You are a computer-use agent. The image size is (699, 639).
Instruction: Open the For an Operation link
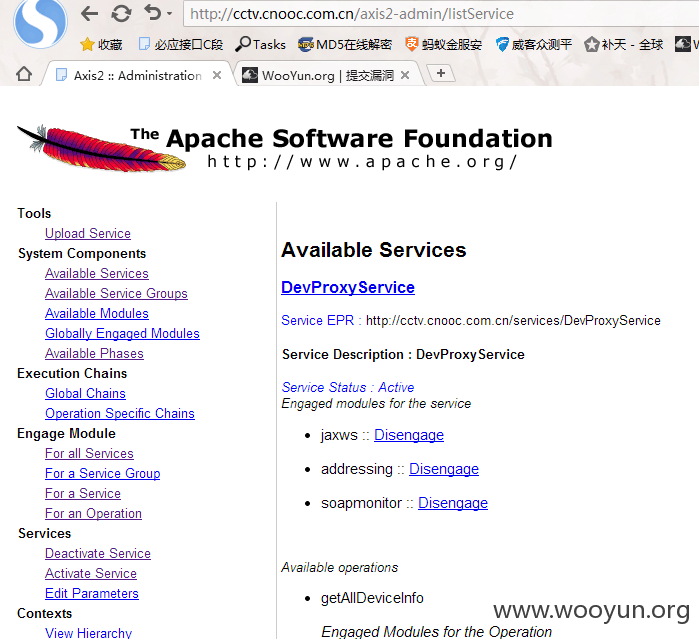pyautogui.click(x=93, y=514)
